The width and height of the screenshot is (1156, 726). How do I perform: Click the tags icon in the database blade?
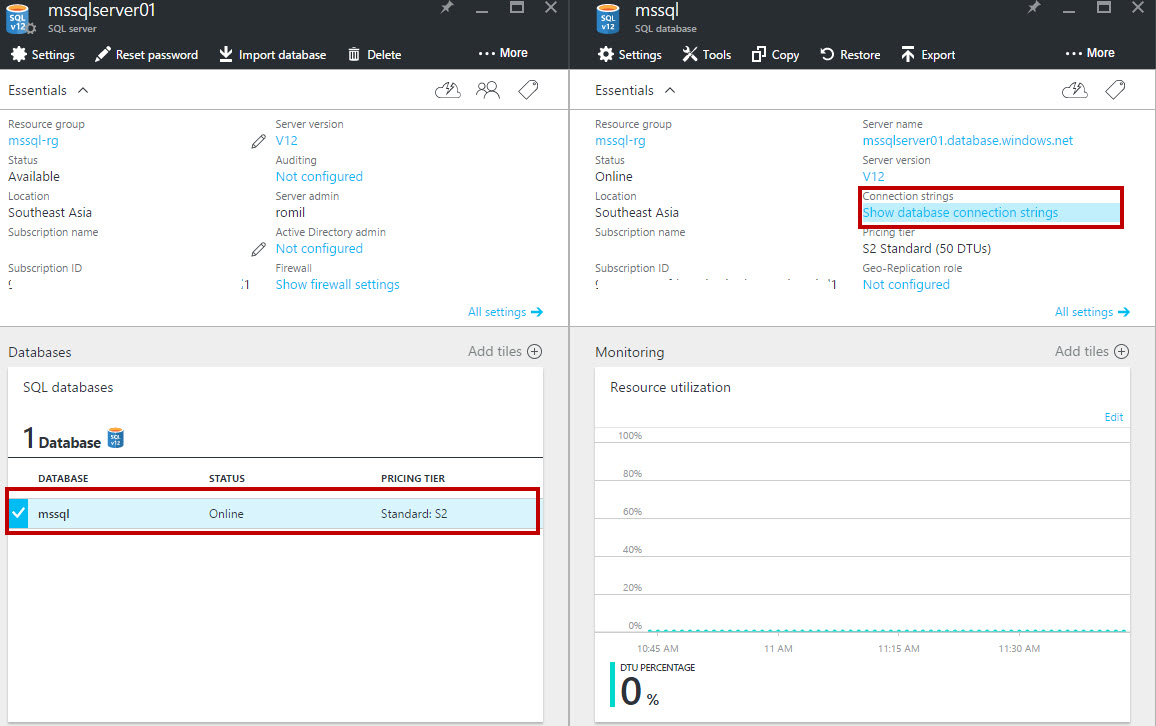click(x=1115, y=90)
